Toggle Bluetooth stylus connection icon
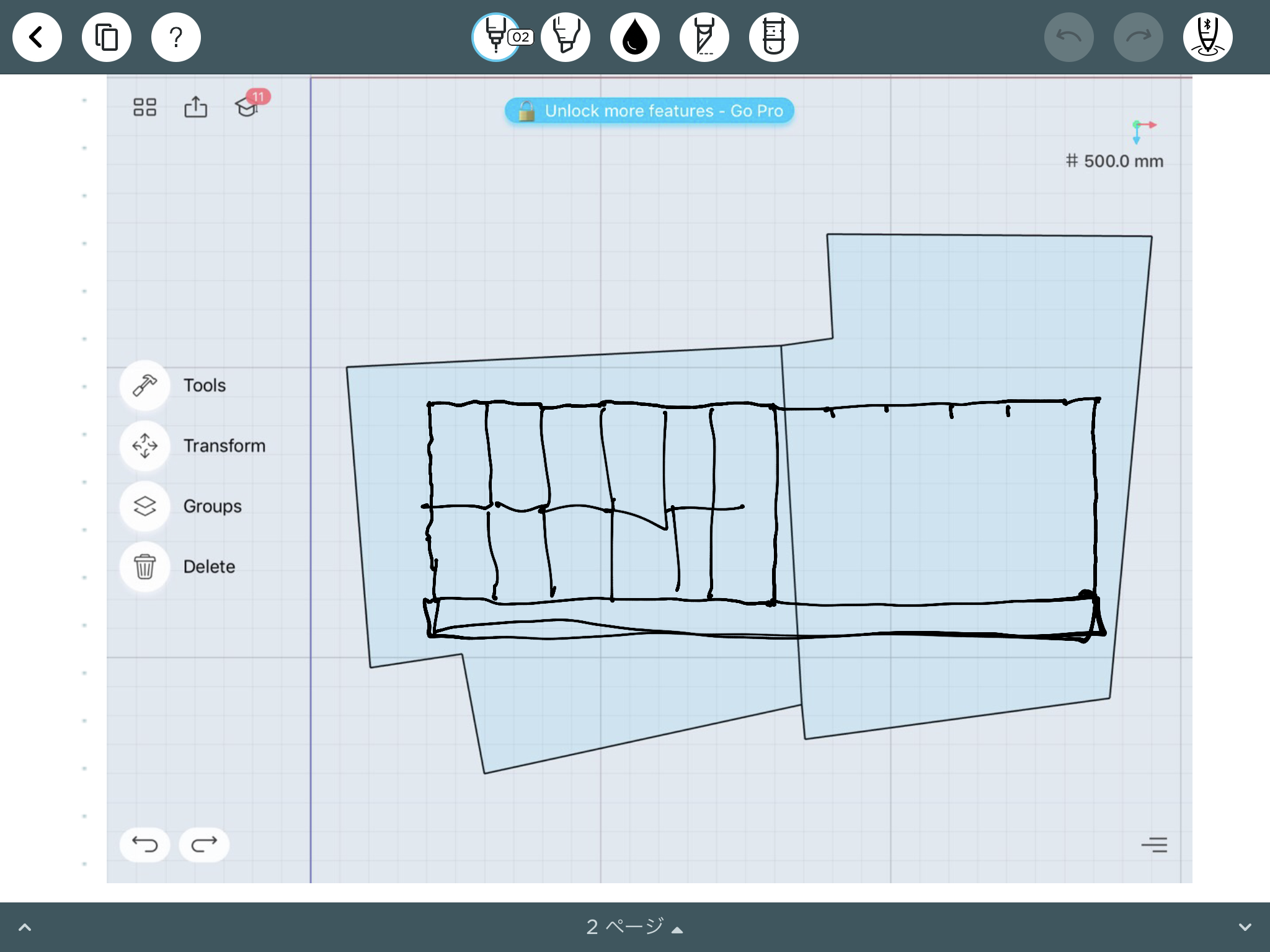The width and height of the screenshot is (1270, 952). (x=1207, y=37)
